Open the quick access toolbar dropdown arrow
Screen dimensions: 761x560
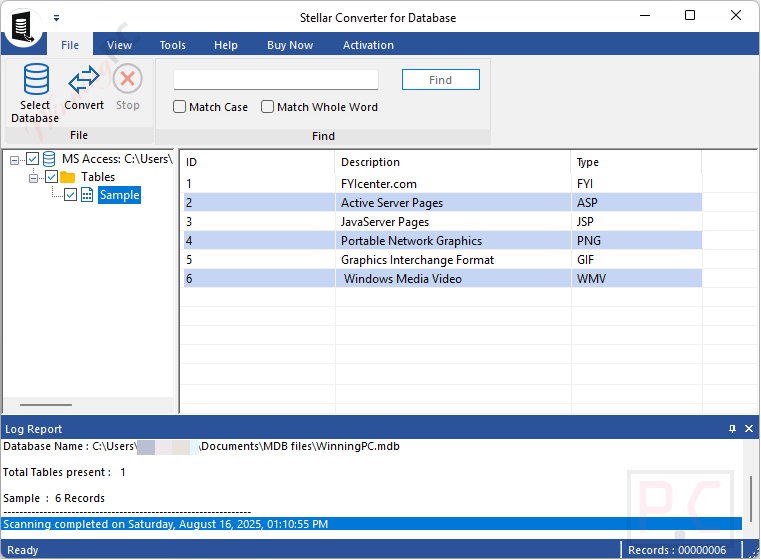[57, 18]
